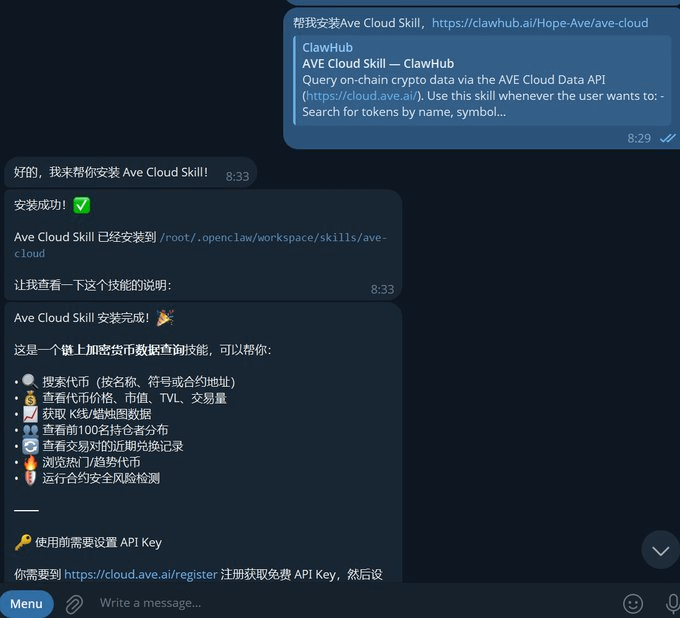Click the party popper emoji after 安装完成

point(165,318)
